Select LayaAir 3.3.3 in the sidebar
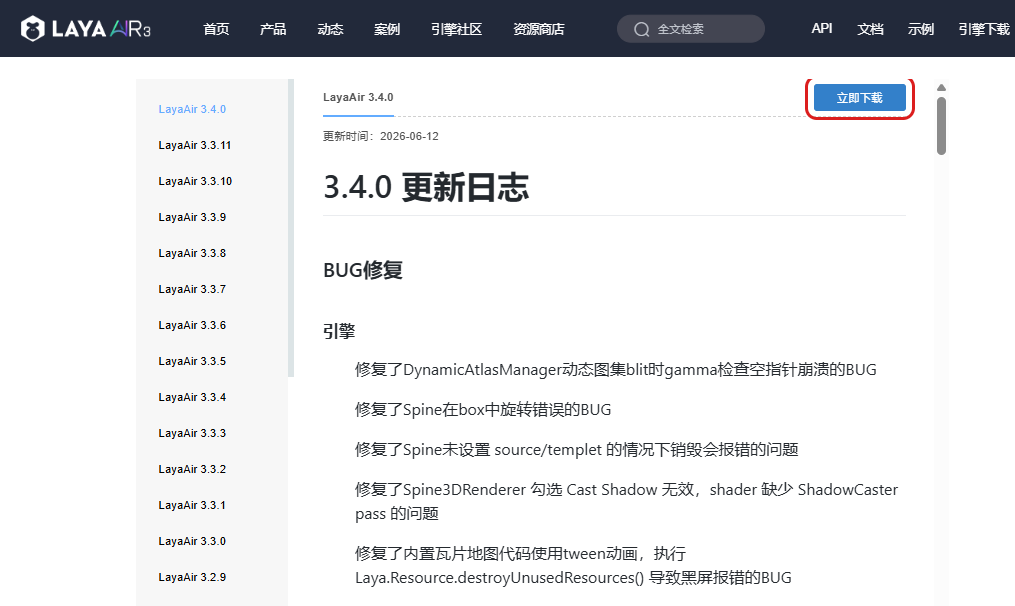 coord(192,433)
